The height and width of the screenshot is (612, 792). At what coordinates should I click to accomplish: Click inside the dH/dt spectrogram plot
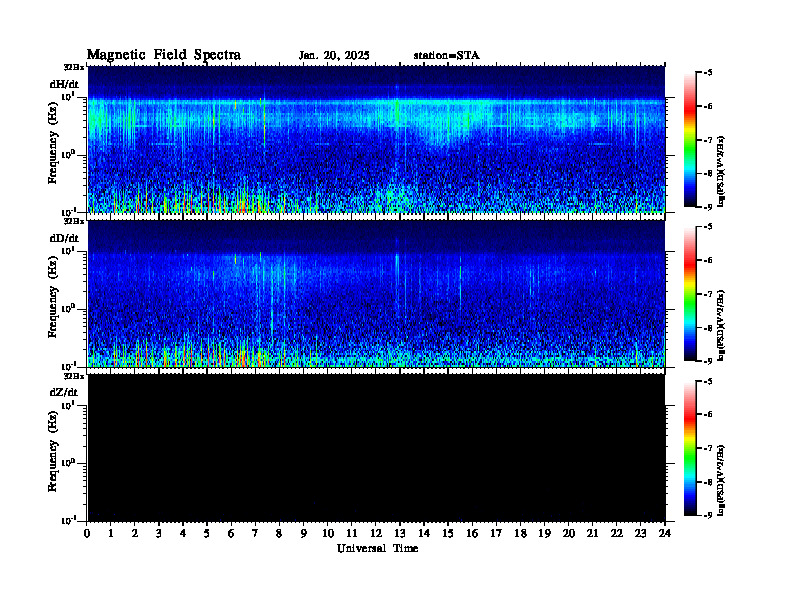click(x=376, y=139)
